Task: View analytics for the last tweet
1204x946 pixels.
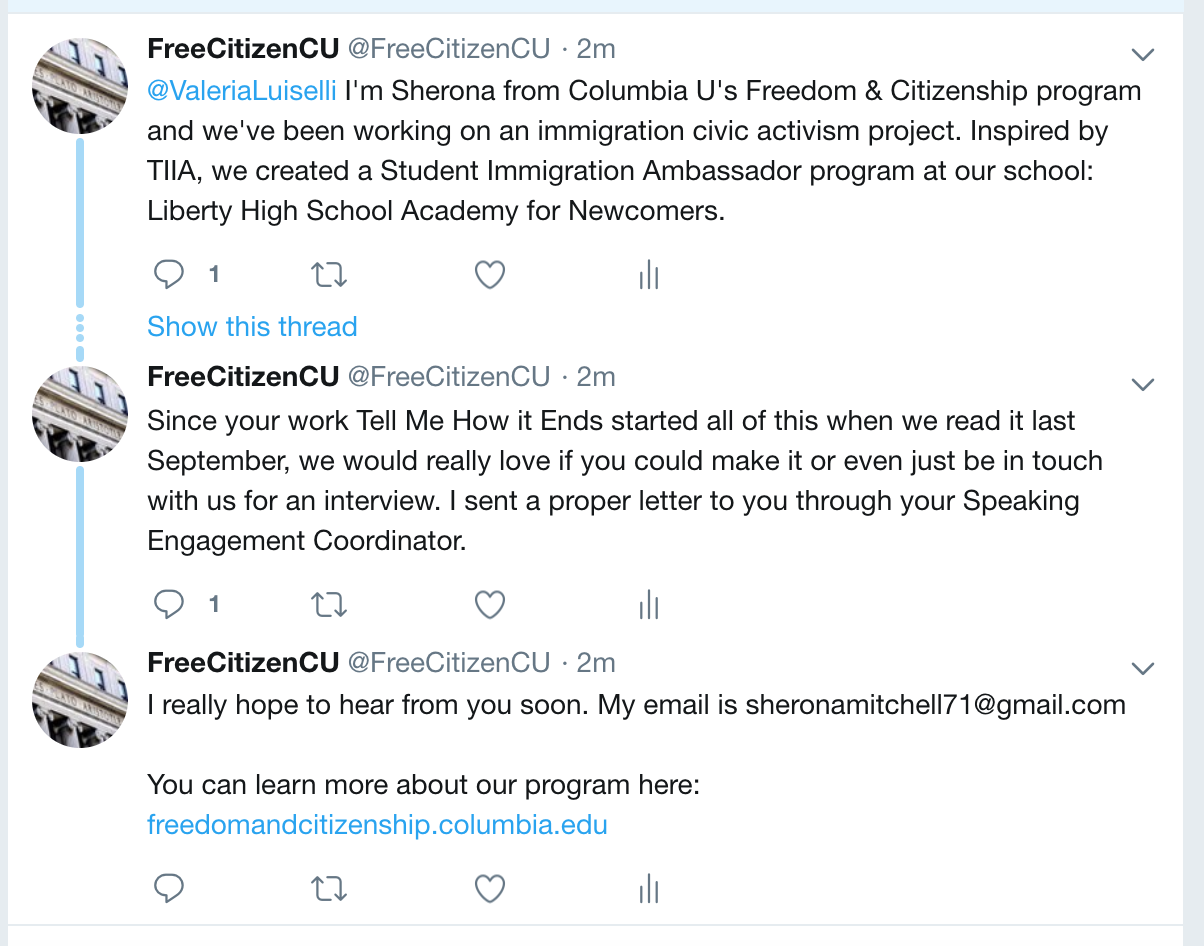Action: pos(649,888)
